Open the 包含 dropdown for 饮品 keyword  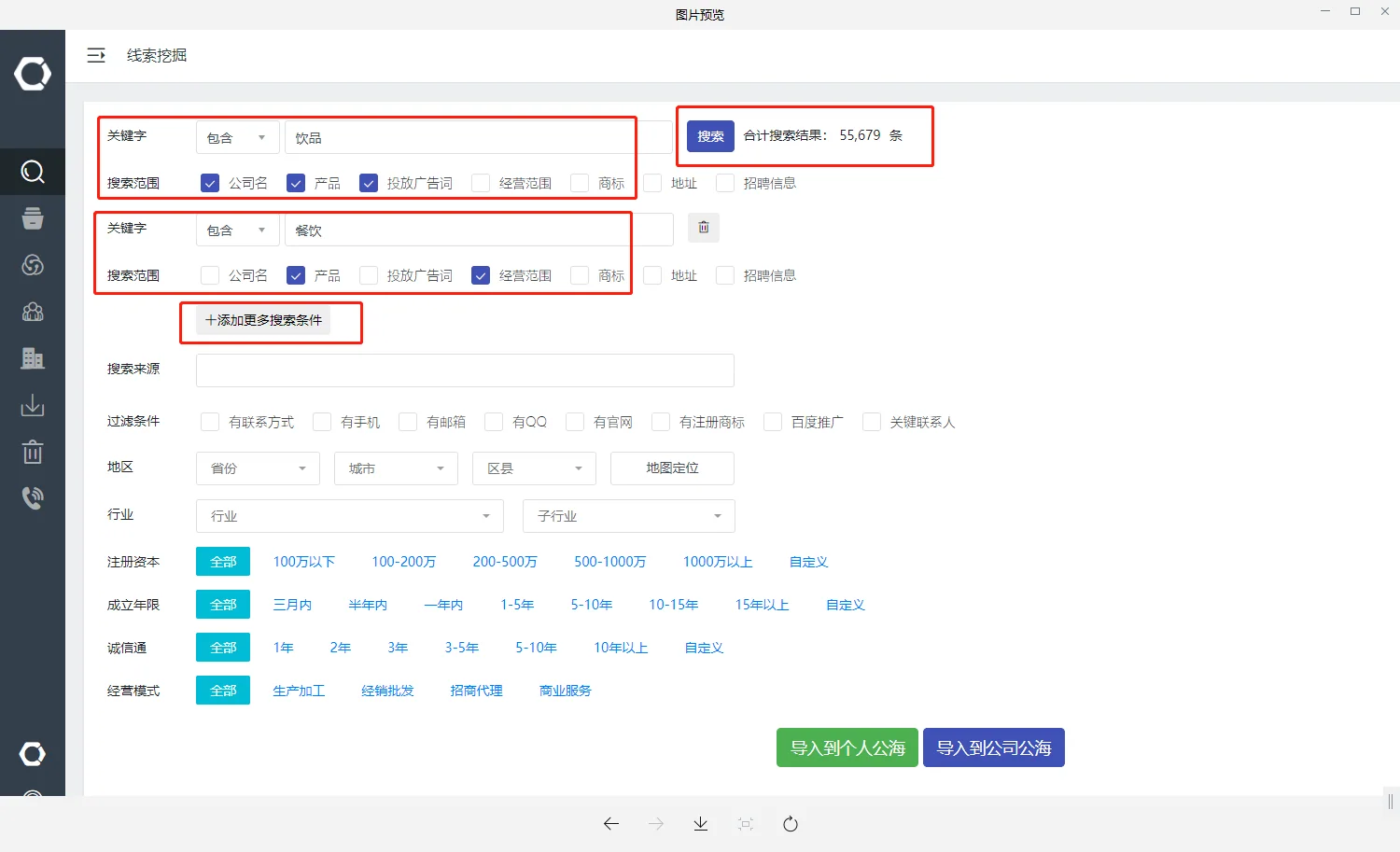pos(237,138)
